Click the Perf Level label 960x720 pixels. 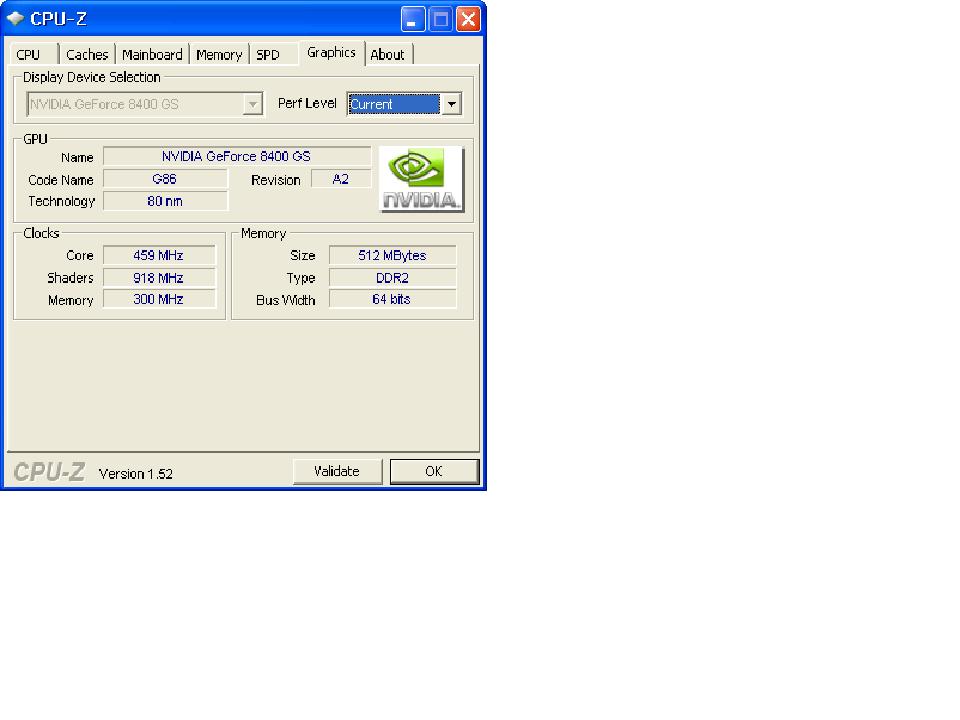coord(307,103)
